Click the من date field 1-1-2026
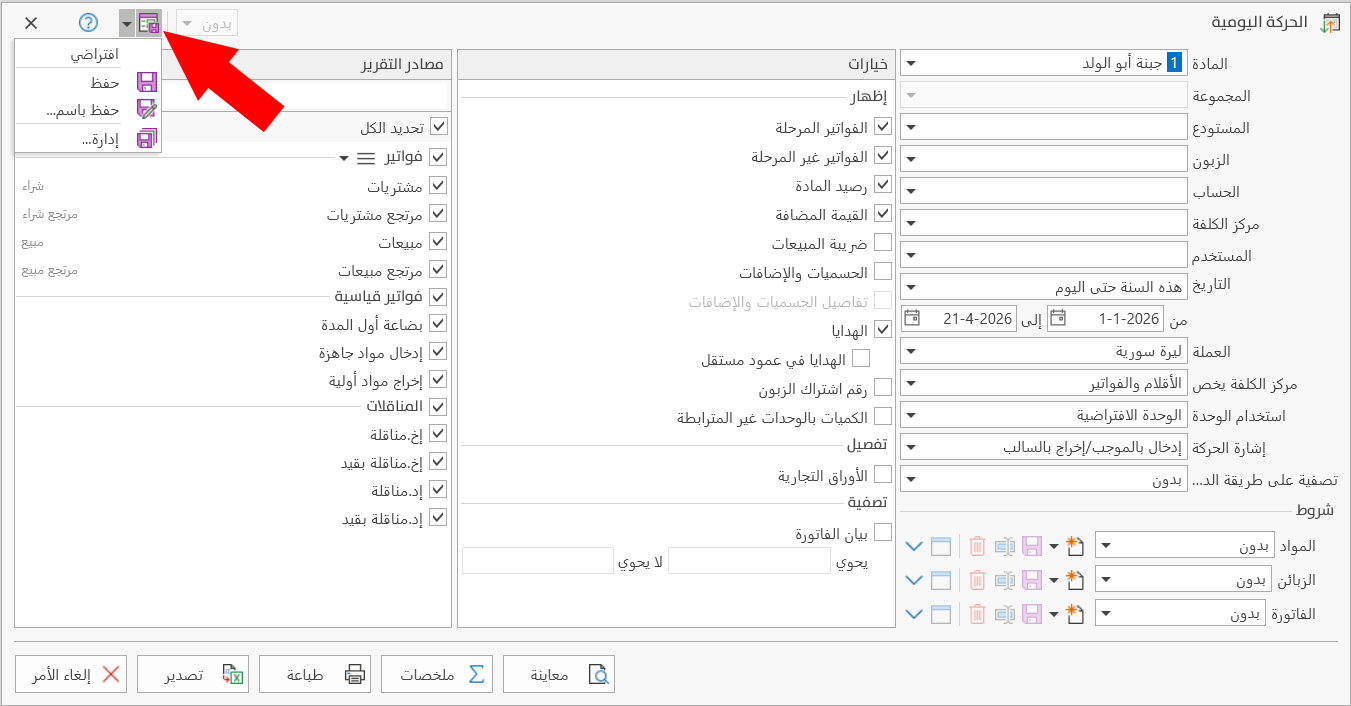 [x=1106, y=319]
